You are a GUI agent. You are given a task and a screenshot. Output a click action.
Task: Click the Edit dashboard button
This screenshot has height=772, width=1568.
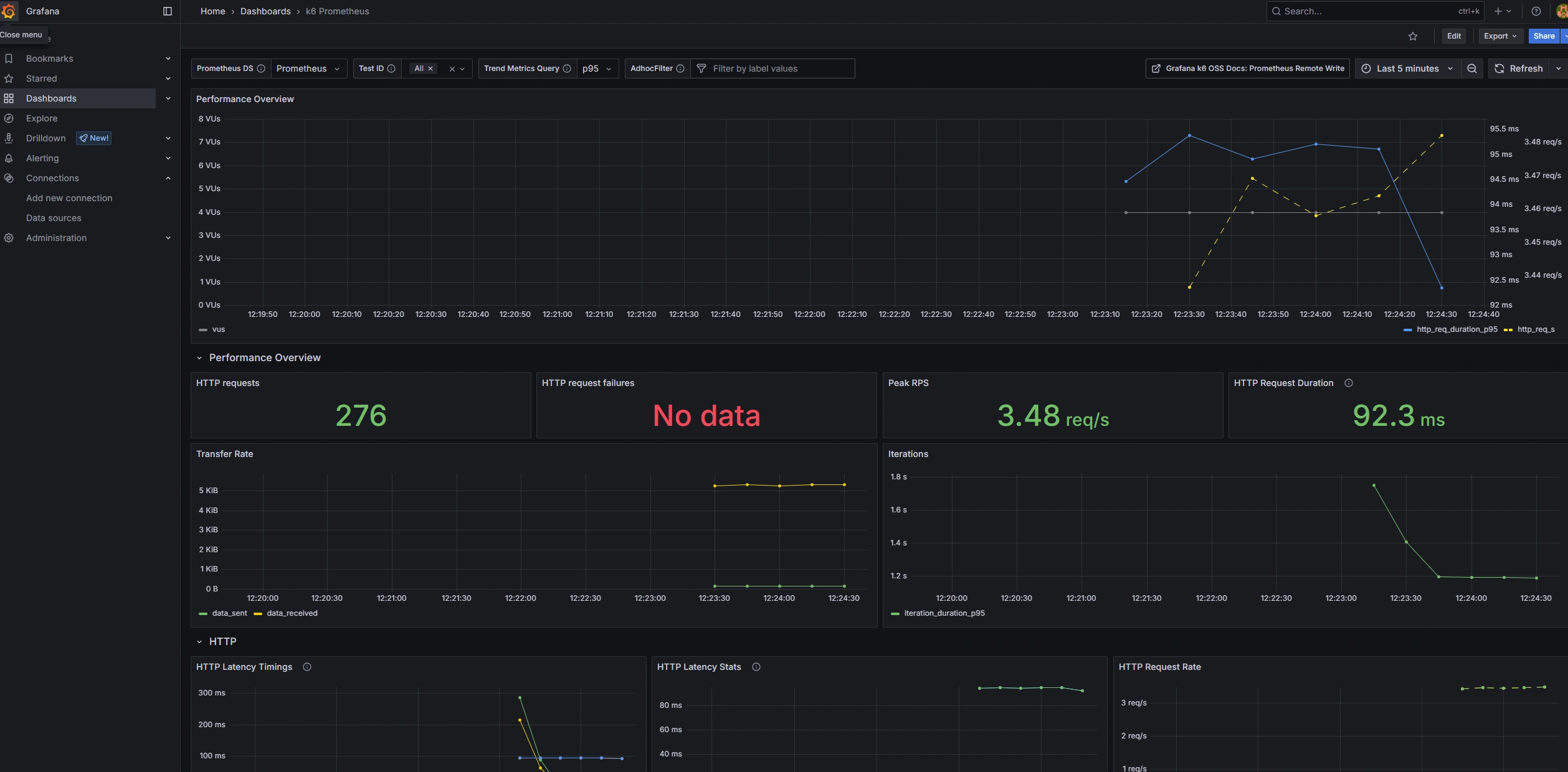pyautogui.click(x=1454, y=36)
